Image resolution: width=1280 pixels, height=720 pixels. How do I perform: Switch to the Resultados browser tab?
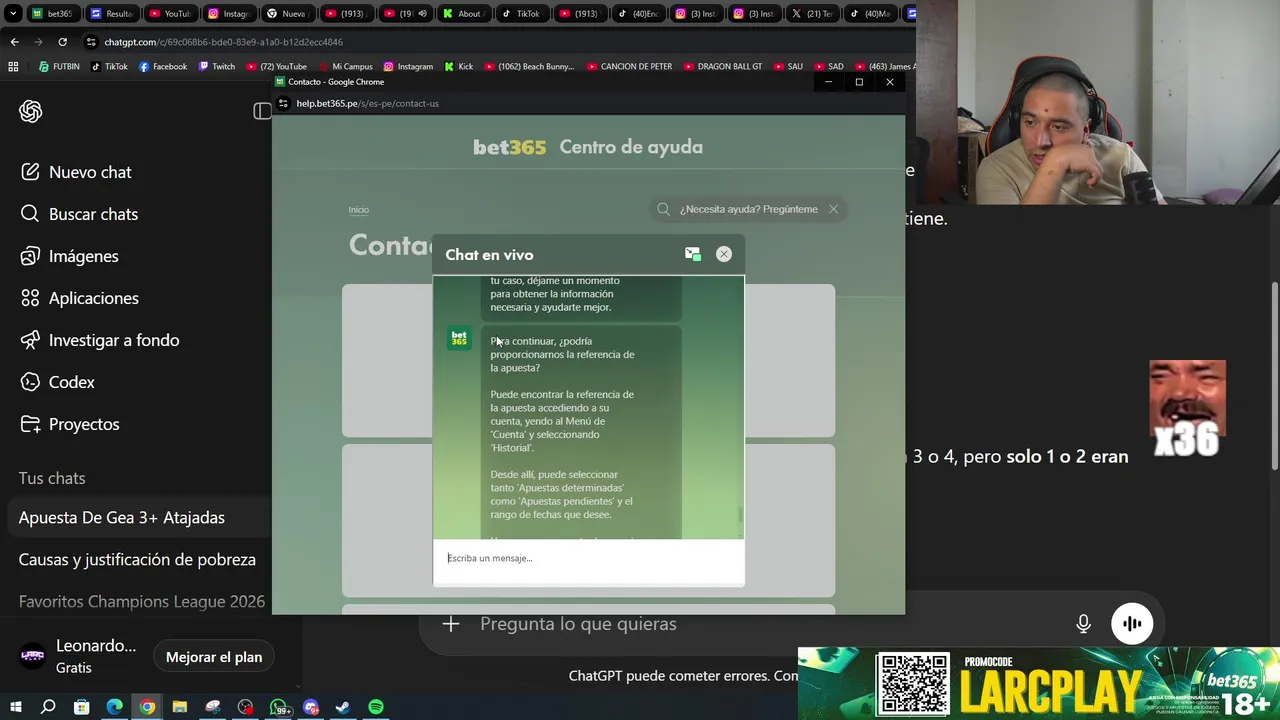(x=111, y=14)
